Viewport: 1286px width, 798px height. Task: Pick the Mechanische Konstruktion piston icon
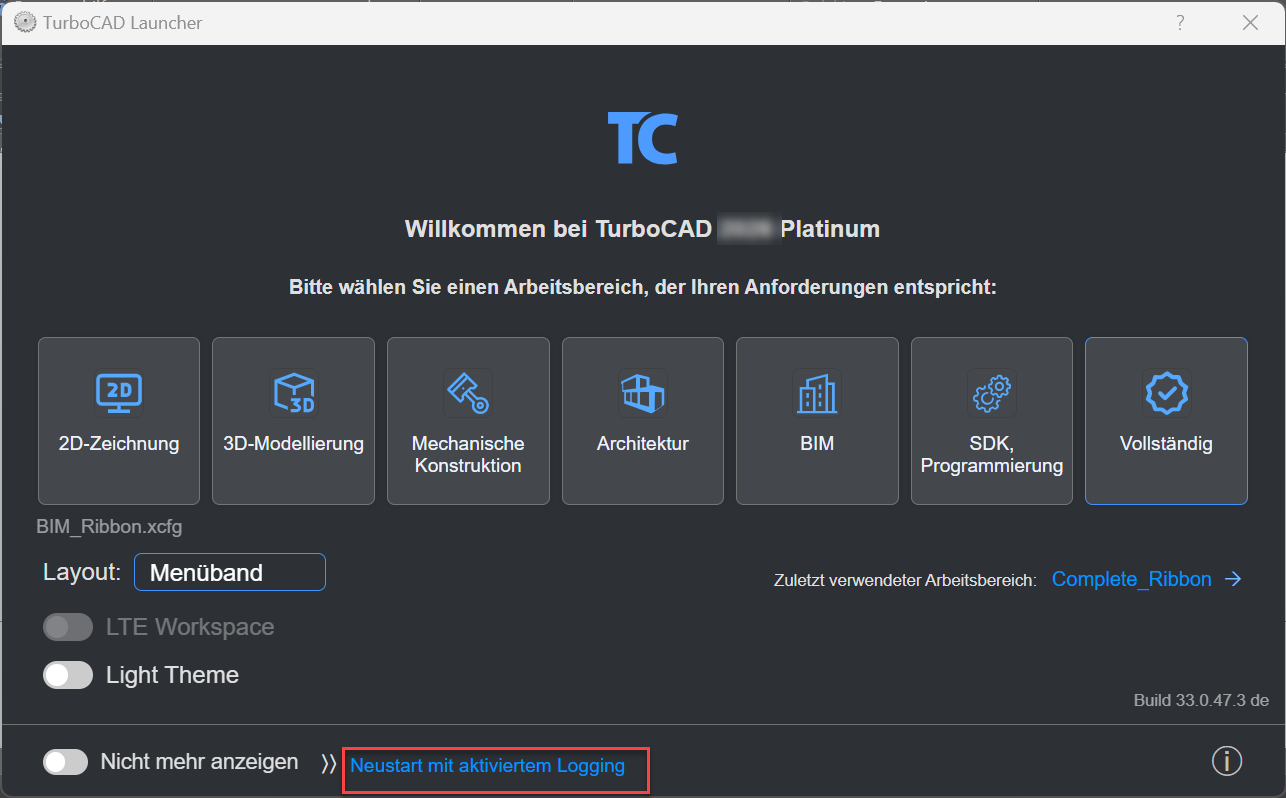tap(467, 393)
